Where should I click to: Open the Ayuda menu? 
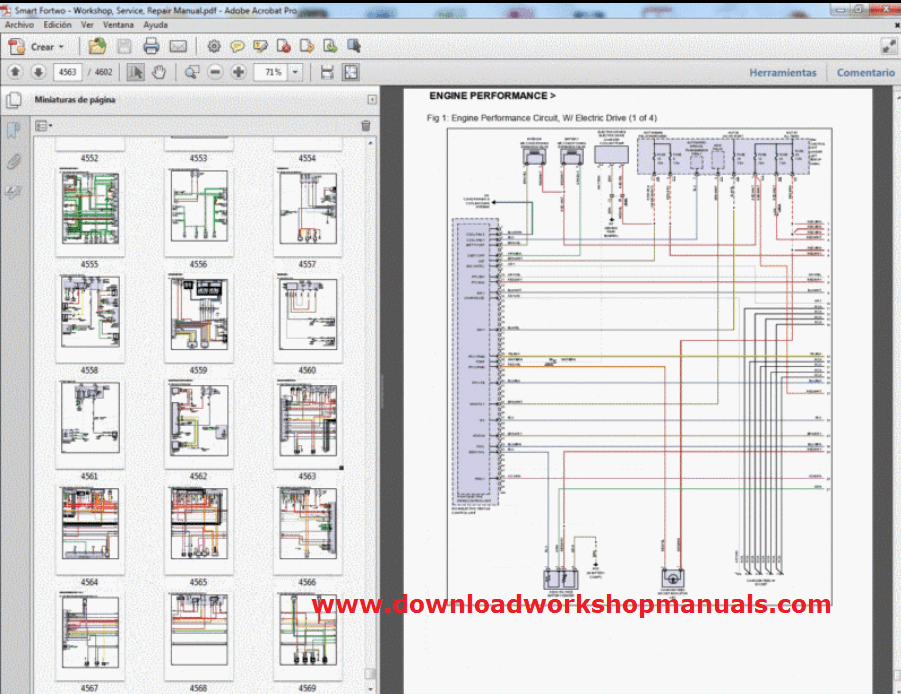(156, 25)
